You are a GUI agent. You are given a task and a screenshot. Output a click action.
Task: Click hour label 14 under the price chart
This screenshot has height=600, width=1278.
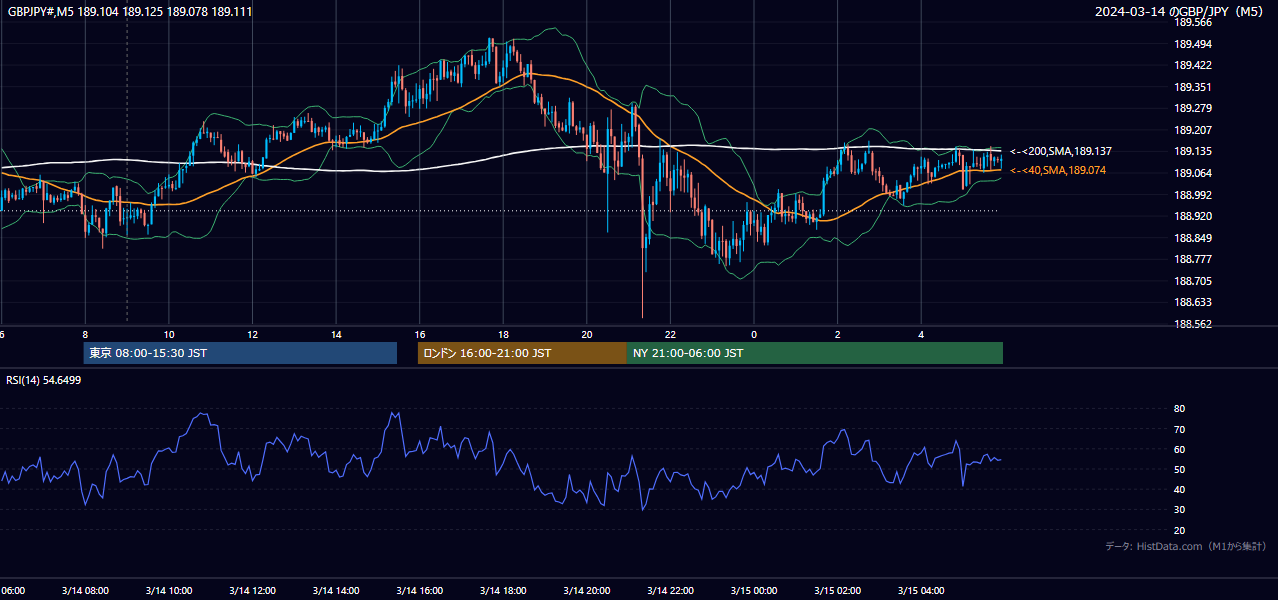(336, 334)
